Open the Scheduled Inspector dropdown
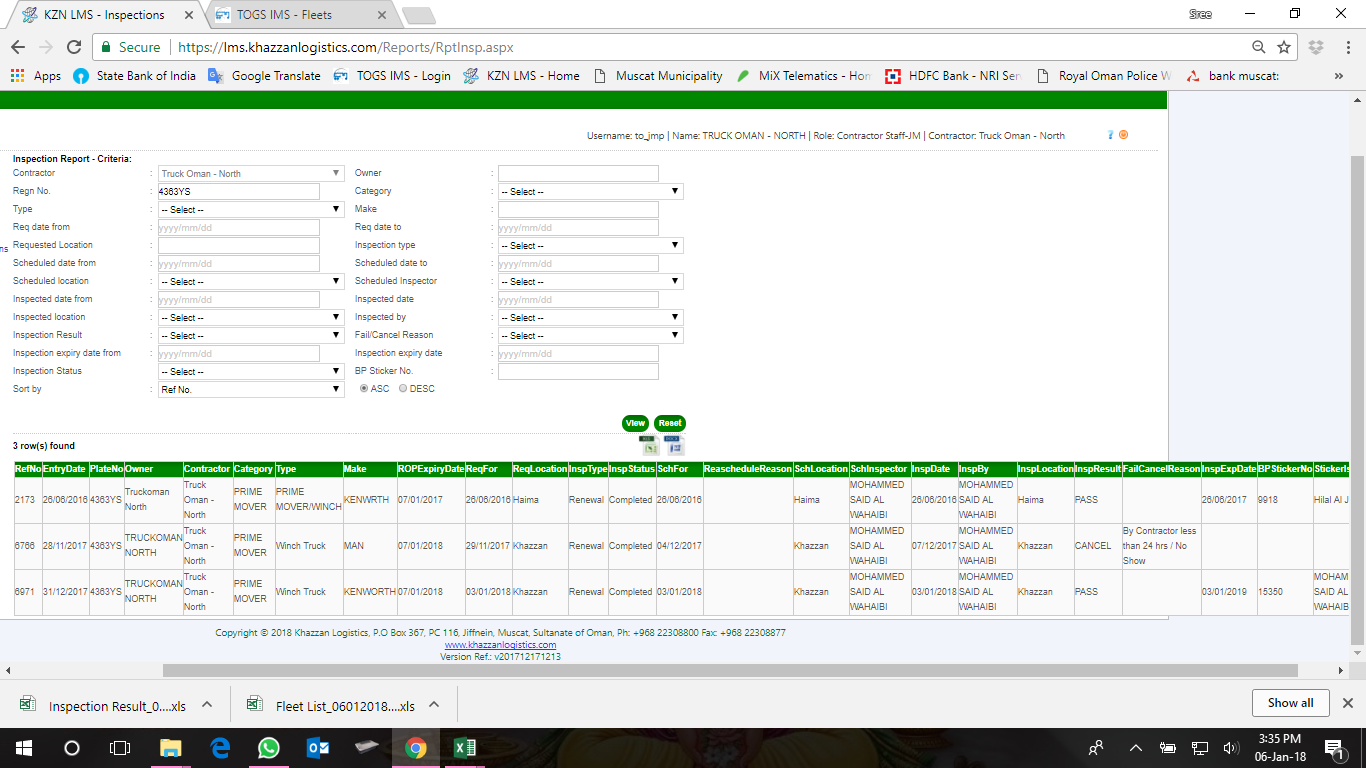 point(590,282)
